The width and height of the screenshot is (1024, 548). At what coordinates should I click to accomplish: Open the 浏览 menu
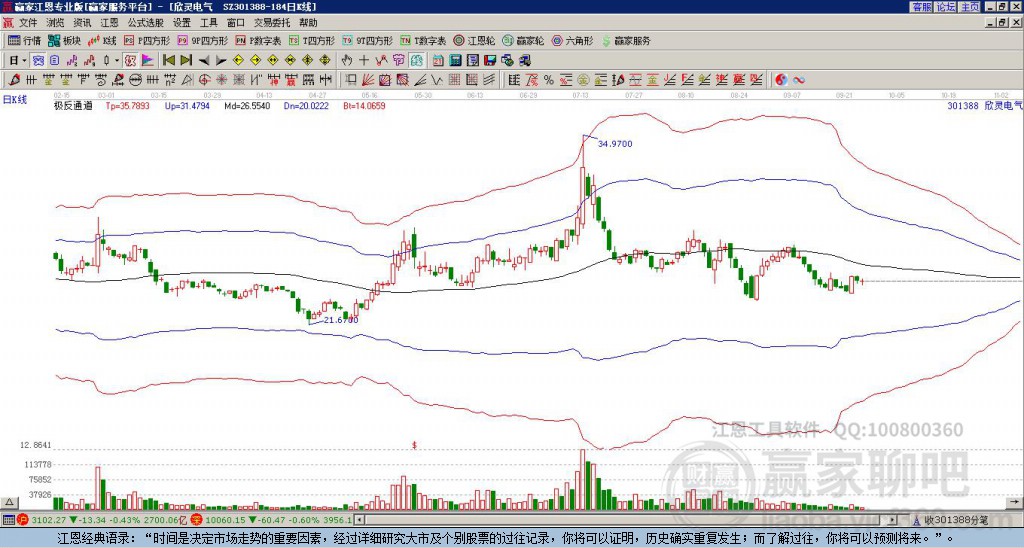[56, 23]
